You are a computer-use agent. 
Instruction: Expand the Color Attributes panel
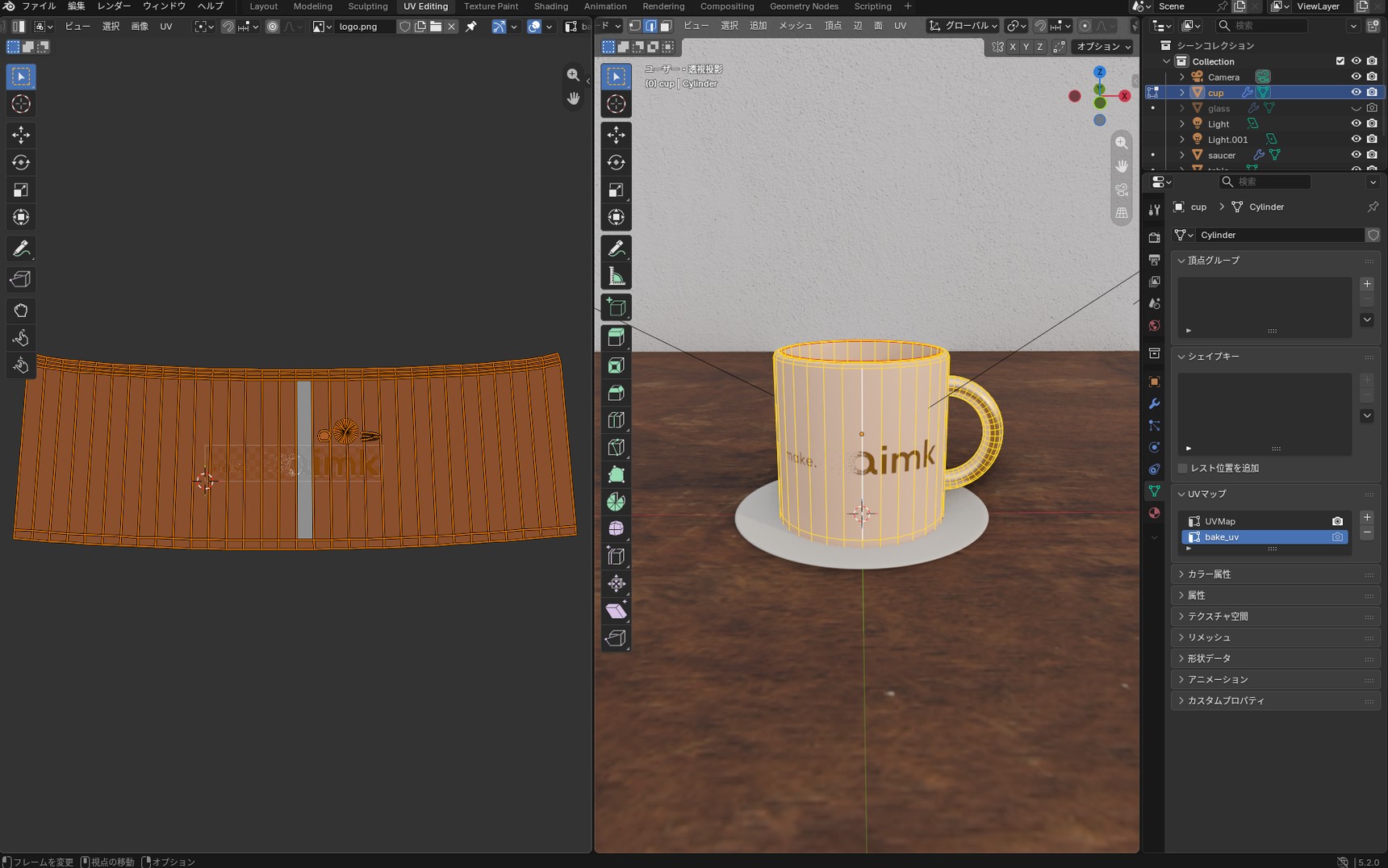coord(1275,574)
